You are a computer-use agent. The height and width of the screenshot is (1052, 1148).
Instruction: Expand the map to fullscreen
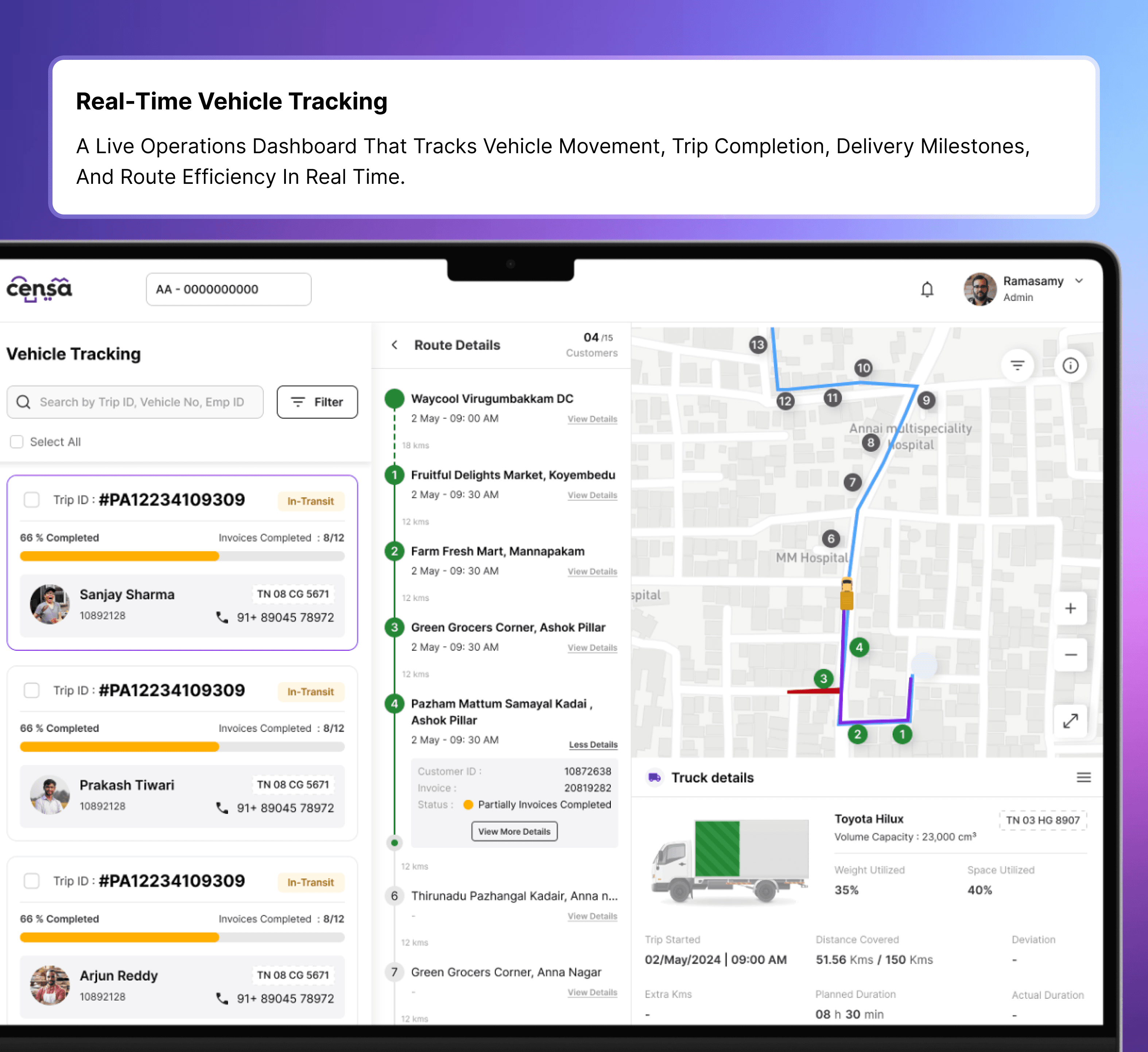coord(1070,720)
